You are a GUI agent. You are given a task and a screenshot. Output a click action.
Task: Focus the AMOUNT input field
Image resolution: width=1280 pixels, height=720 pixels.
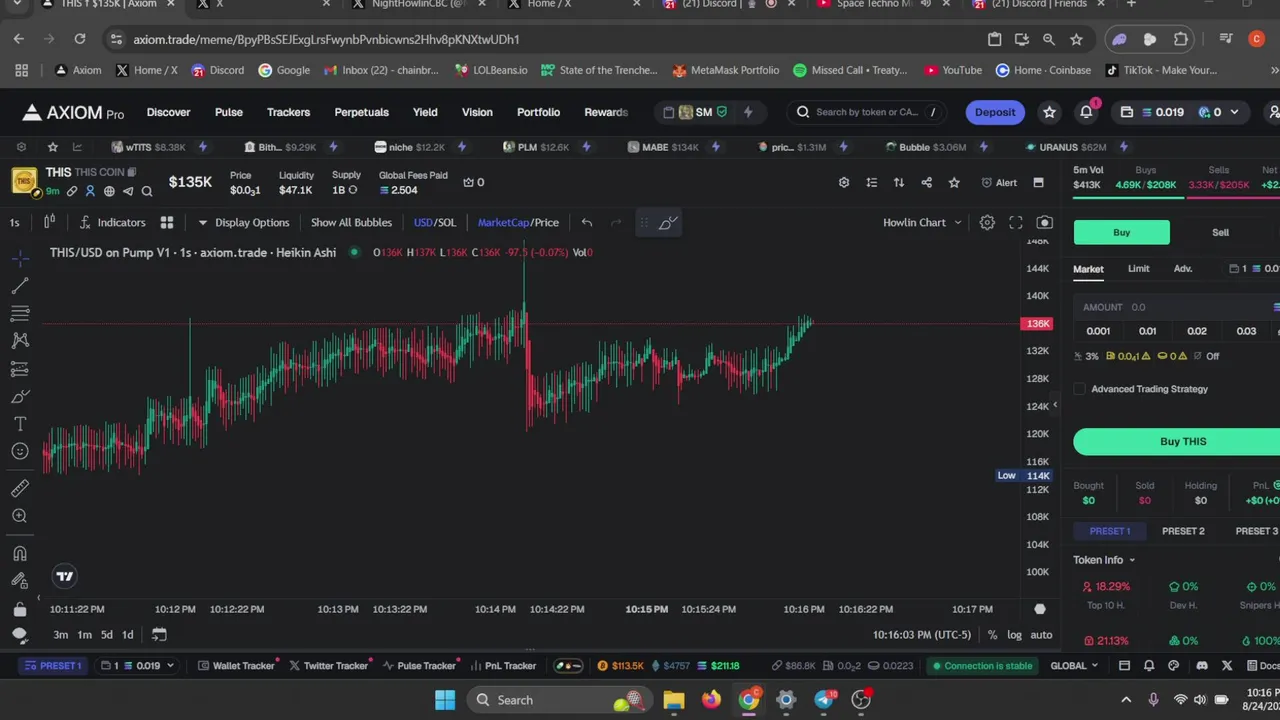click(x=1178, y=307)
